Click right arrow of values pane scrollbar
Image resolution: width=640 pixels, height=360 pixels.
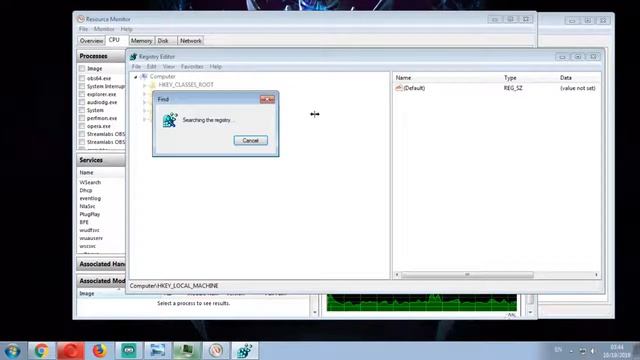[x=596, y=275]
